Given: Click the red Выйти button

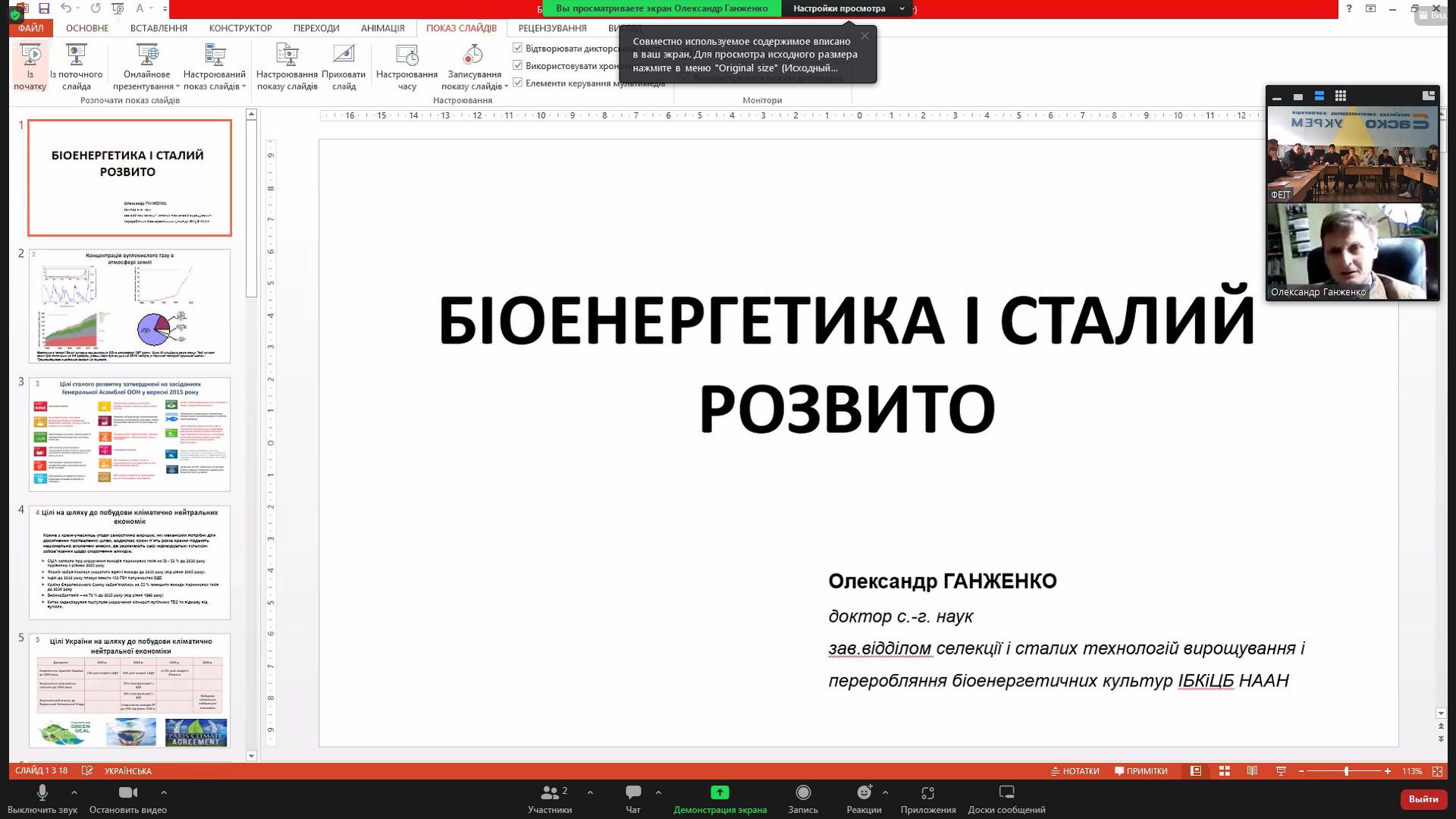Looking at the screenshot, I should pyautogui.click(x=1423, y=799).
